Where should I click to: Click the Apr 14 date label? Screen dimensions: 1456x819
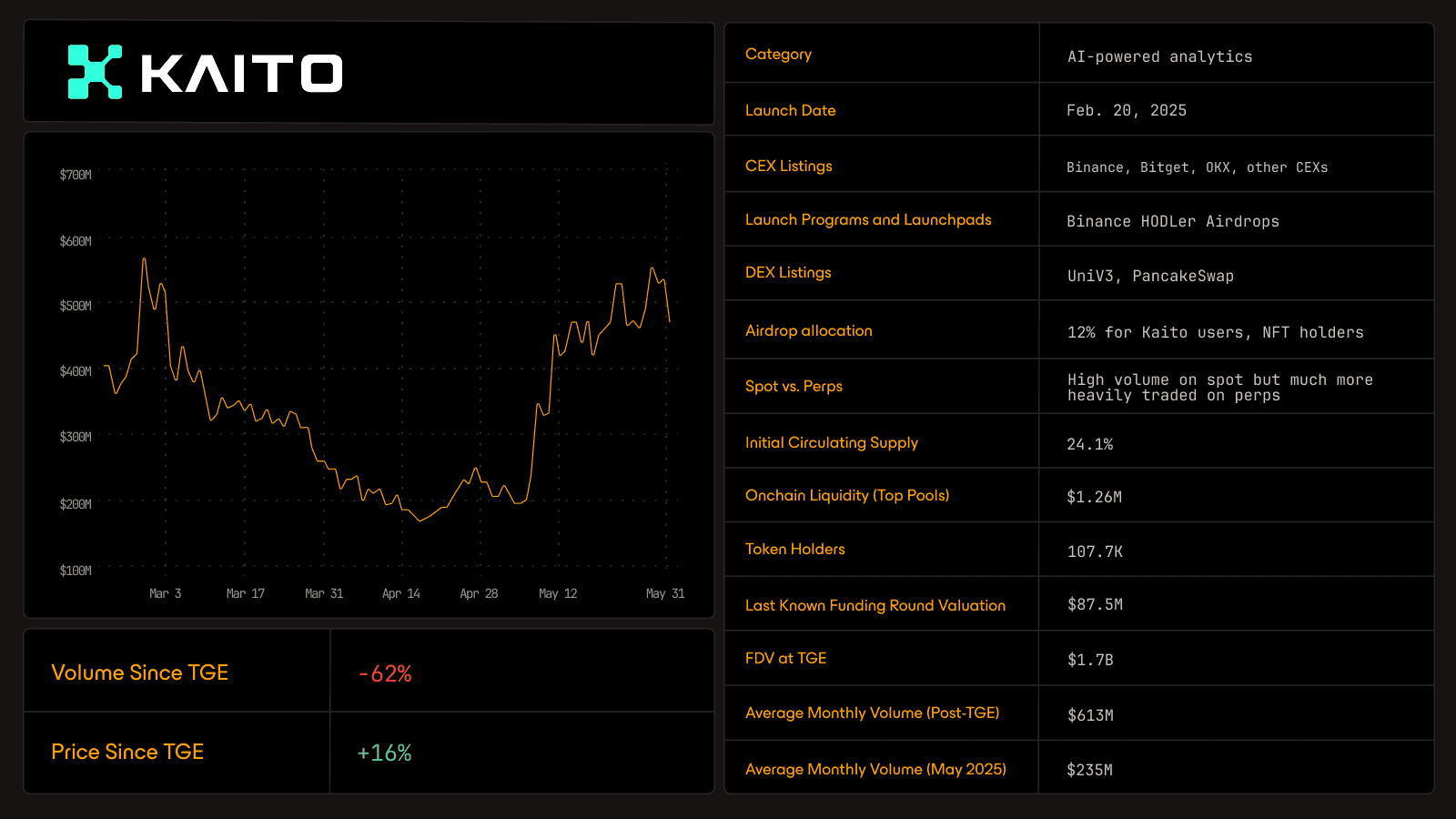coord(401,593)
